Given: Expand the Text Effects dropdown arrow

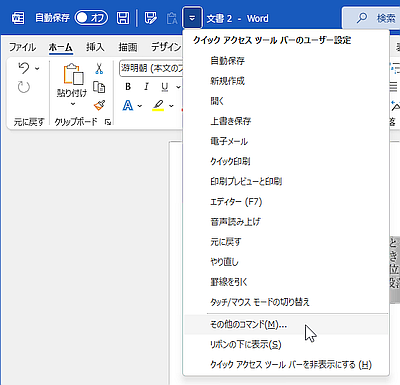Looking at the screenshot, I should [140, 106].
